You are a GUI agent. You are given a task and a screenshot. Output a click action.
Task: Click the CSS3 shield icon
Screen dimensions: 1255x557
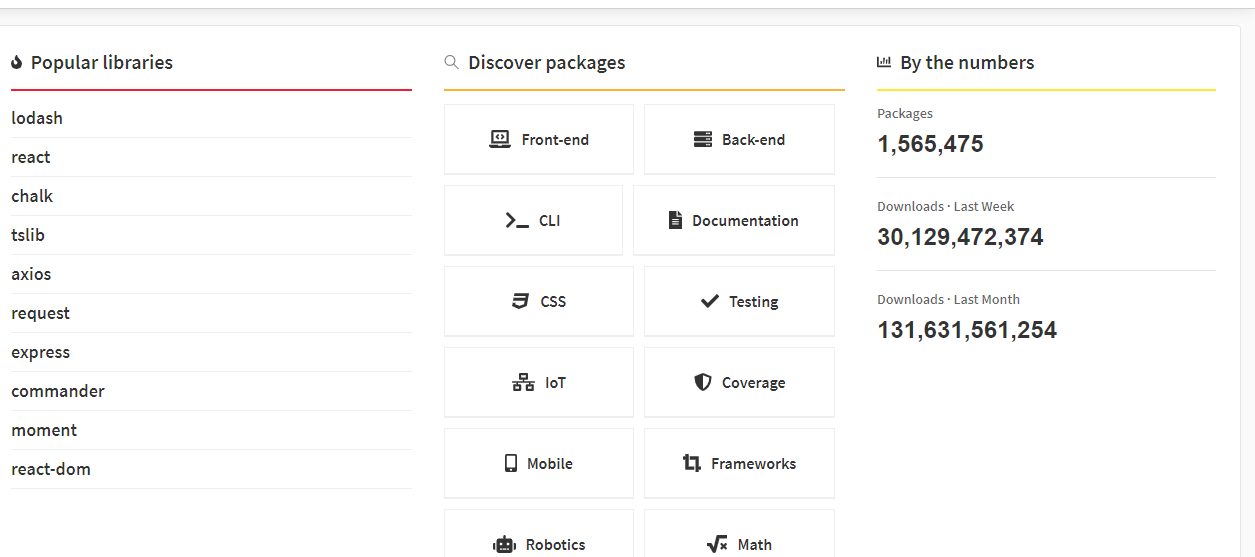520,302
